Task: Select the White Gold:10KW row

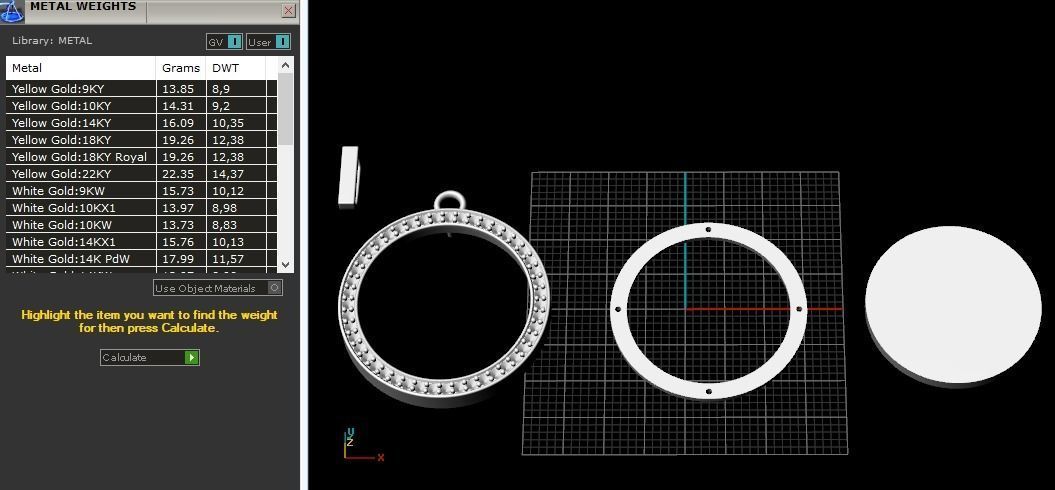Action: (x=141, y=225)
